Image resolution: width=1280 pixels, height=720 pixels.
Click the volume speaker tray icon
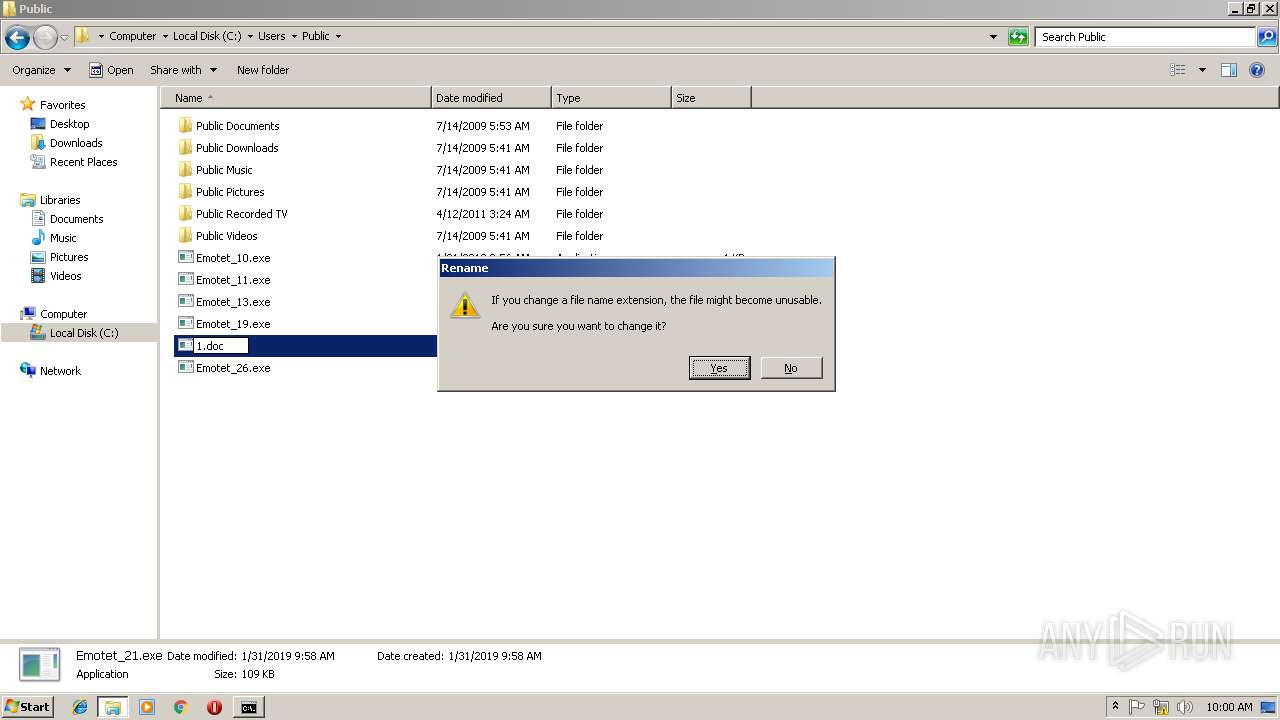[1184, 707]
